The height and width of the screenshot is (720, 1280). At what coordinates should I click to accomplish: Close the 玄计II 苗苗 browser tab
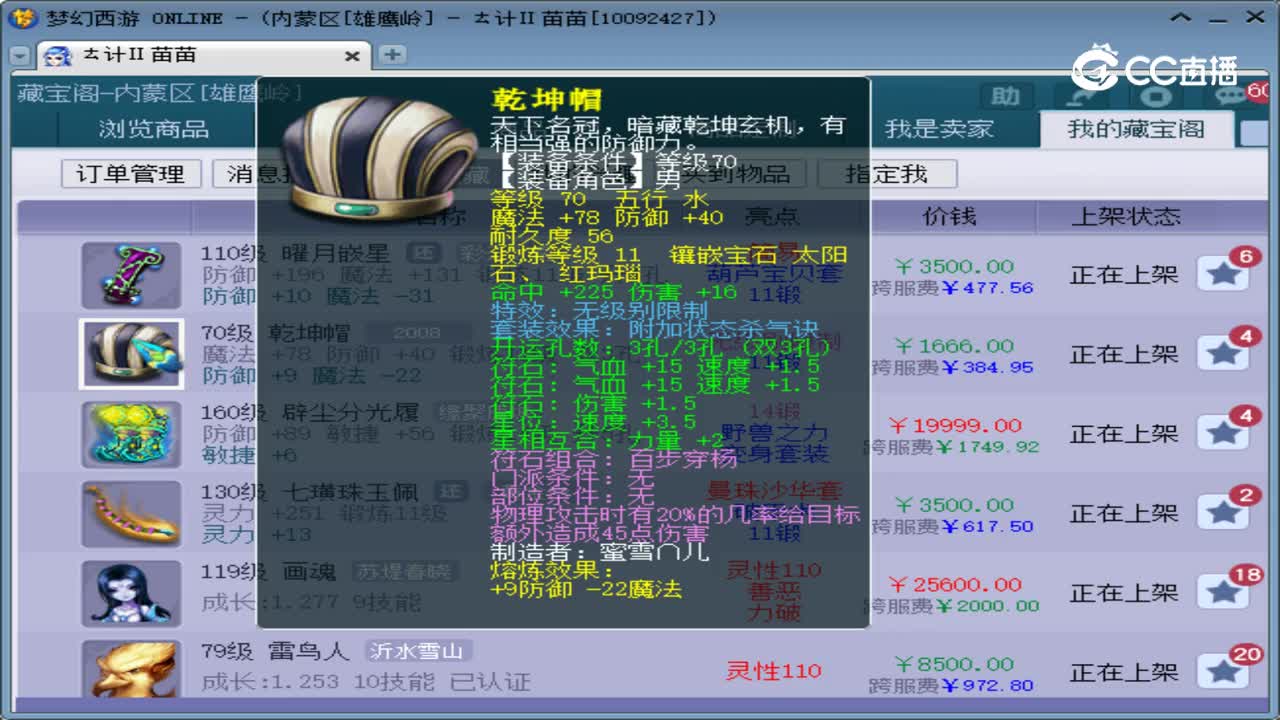point(352,56)
